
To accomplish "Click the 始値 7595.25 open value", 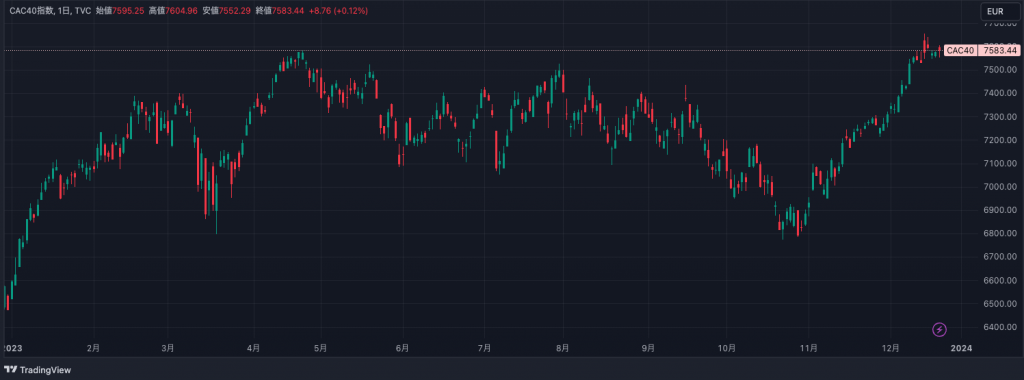I will pyautogui.click(x=120, y=11).
